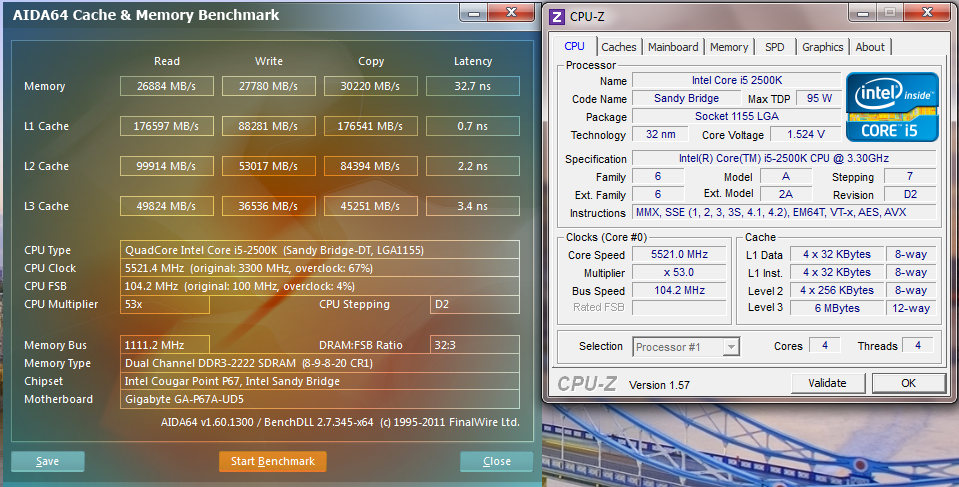Click the L1 Cache Write value 88281 MB/s

pyautogui.click(x=268, y=126)
